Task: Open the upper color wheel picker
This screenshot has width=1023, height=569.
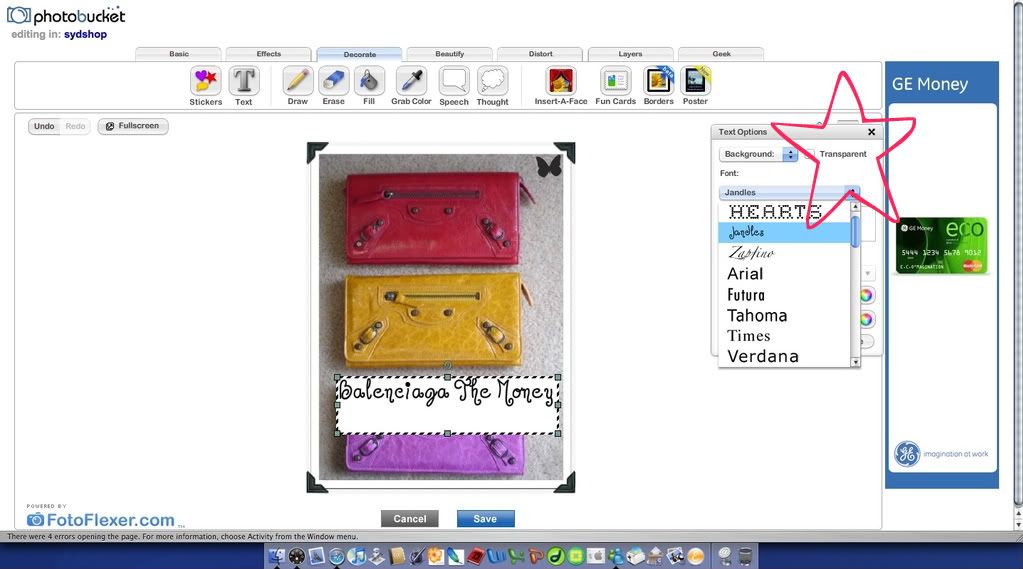Action: pos(866,295)
